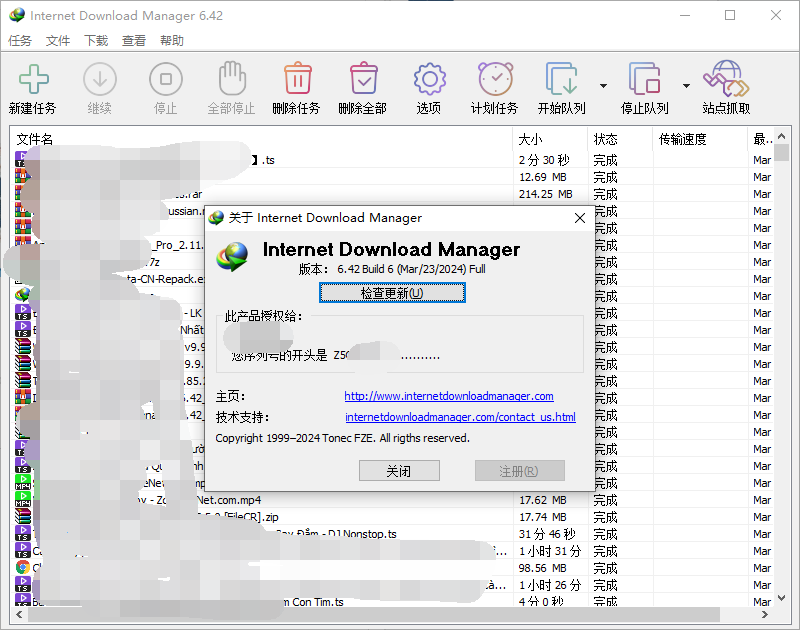This screenshot has width=800, height=630.
Task: Expand the Start Queue dropdown arrow
Action: [x=603, y=86]
